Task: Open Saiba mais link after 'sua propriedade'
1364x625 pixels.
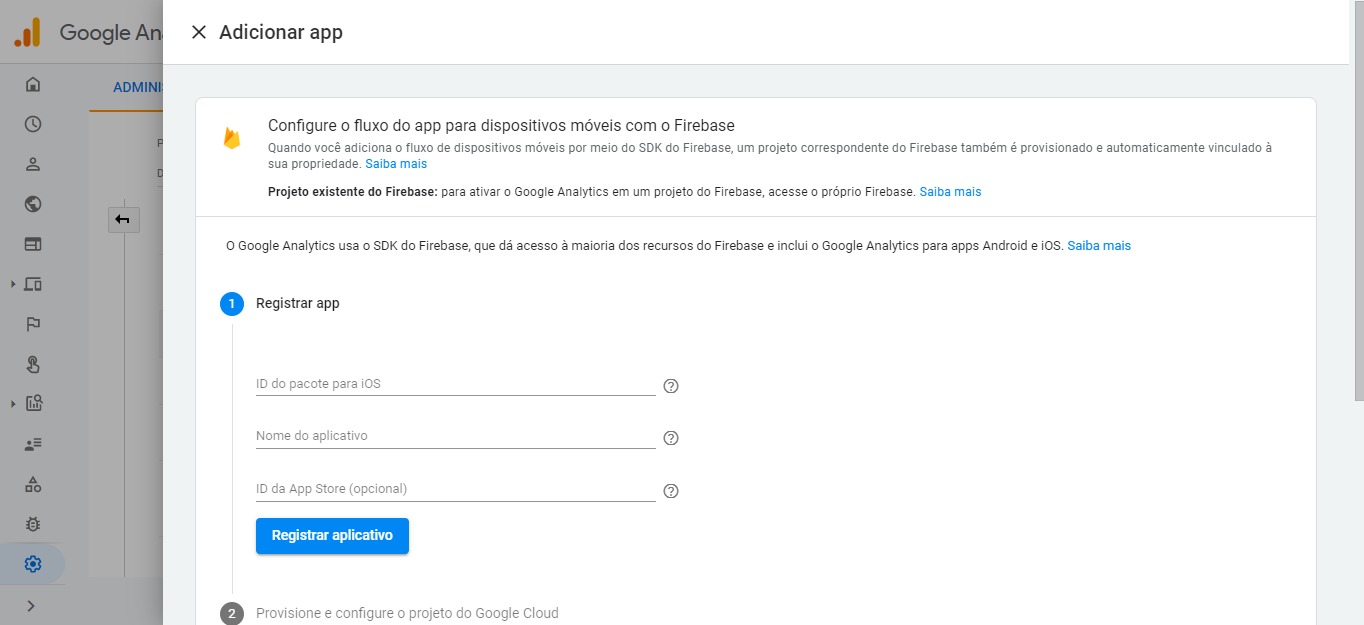Action: (396, 163)
